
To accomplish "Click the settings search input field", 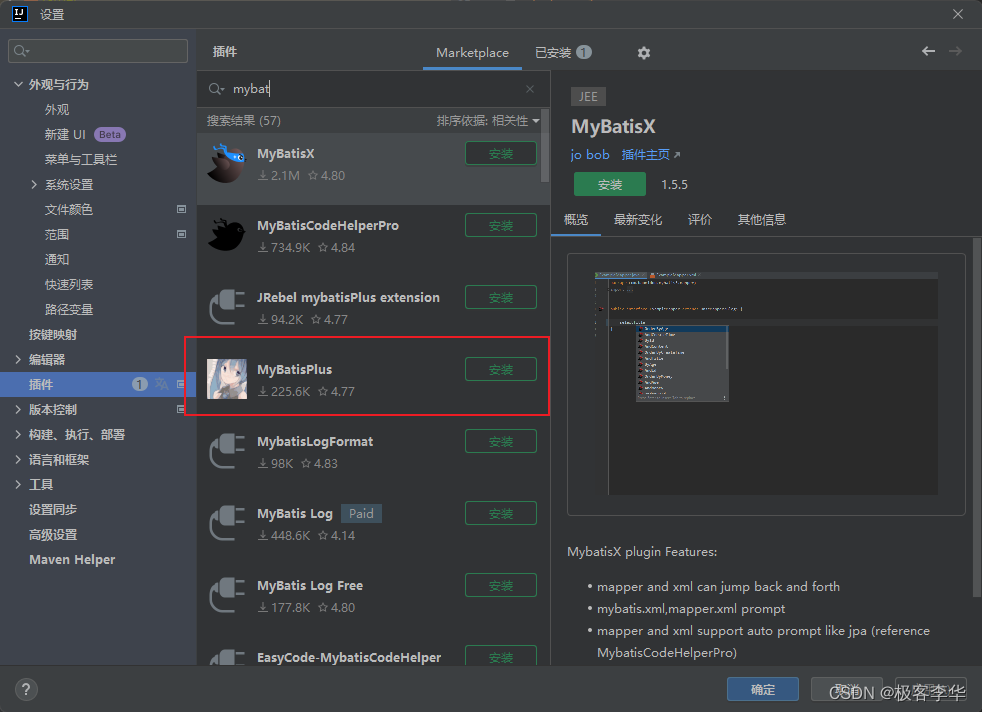I will [98, 51].
